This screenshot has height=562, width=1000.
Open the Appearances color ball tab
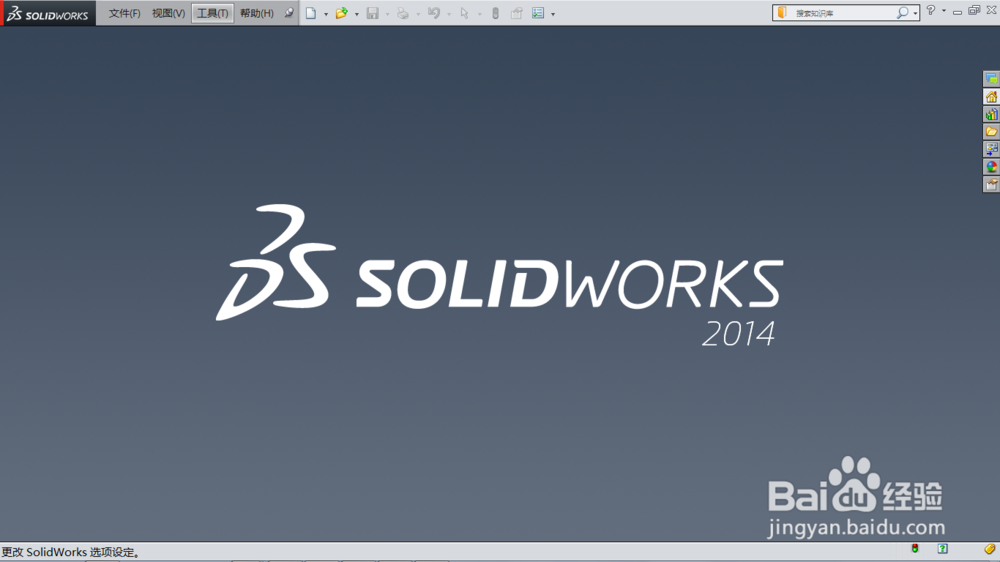click(x=991, y=166)
